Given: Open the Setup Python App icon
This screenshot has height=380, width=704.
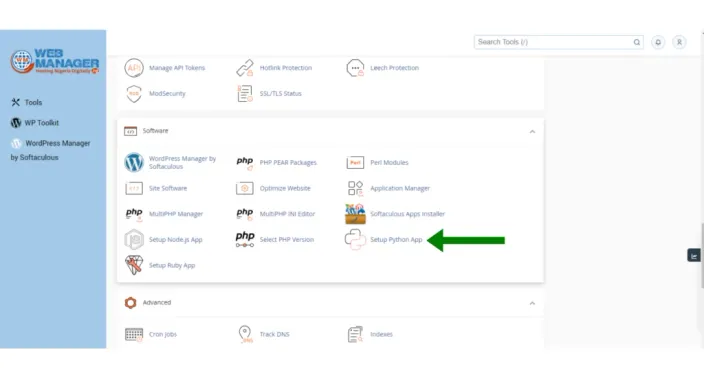Looking at the screenshot, I should (x=355, y=239).
